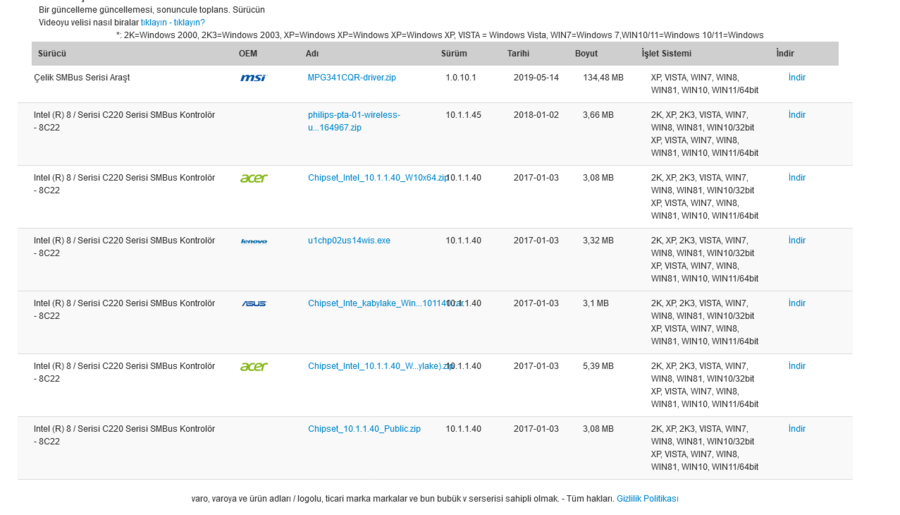Click the Lenovo logo beside u1chp02us14wis.exe
The height and width of the screenshot is (515, 900).
click(254, 241)
